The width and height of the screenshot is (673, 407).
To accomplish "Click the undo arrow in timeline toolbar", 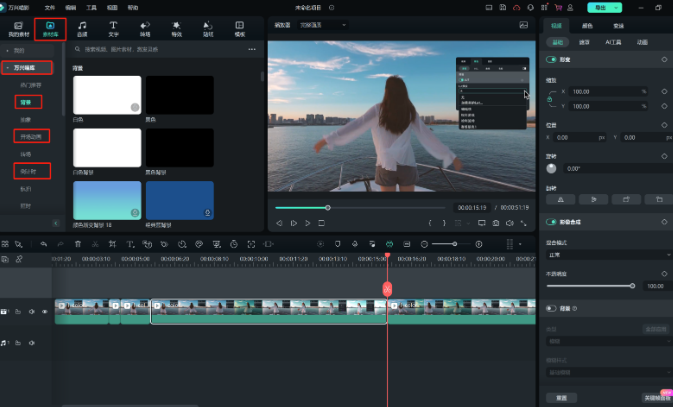I will click(44, 244).
